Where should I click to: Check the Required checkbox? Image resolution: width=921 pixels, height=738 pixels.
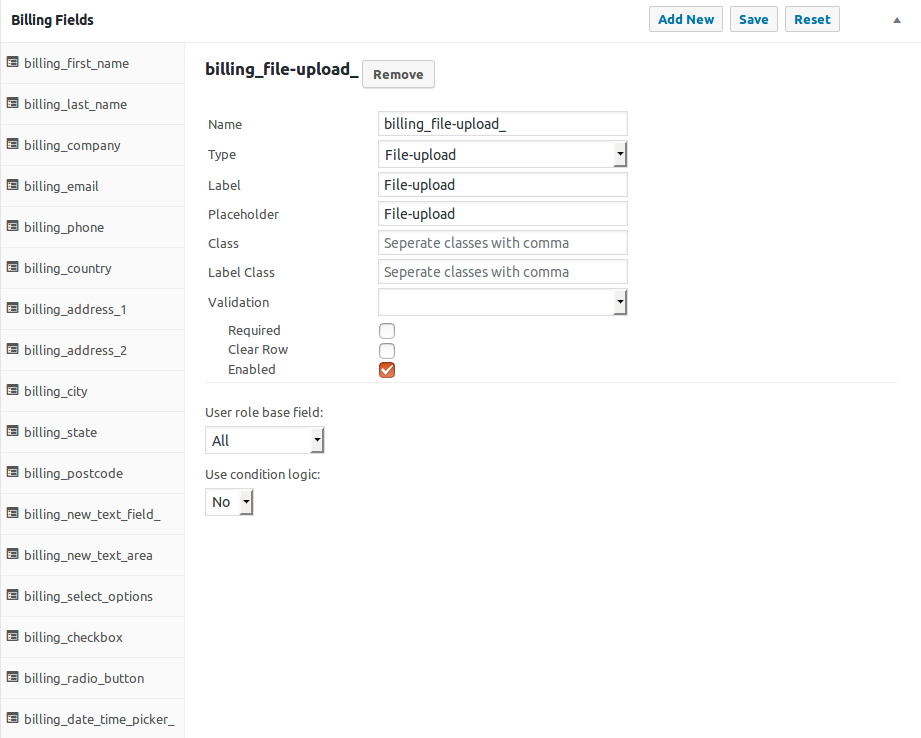coord(387,331)
